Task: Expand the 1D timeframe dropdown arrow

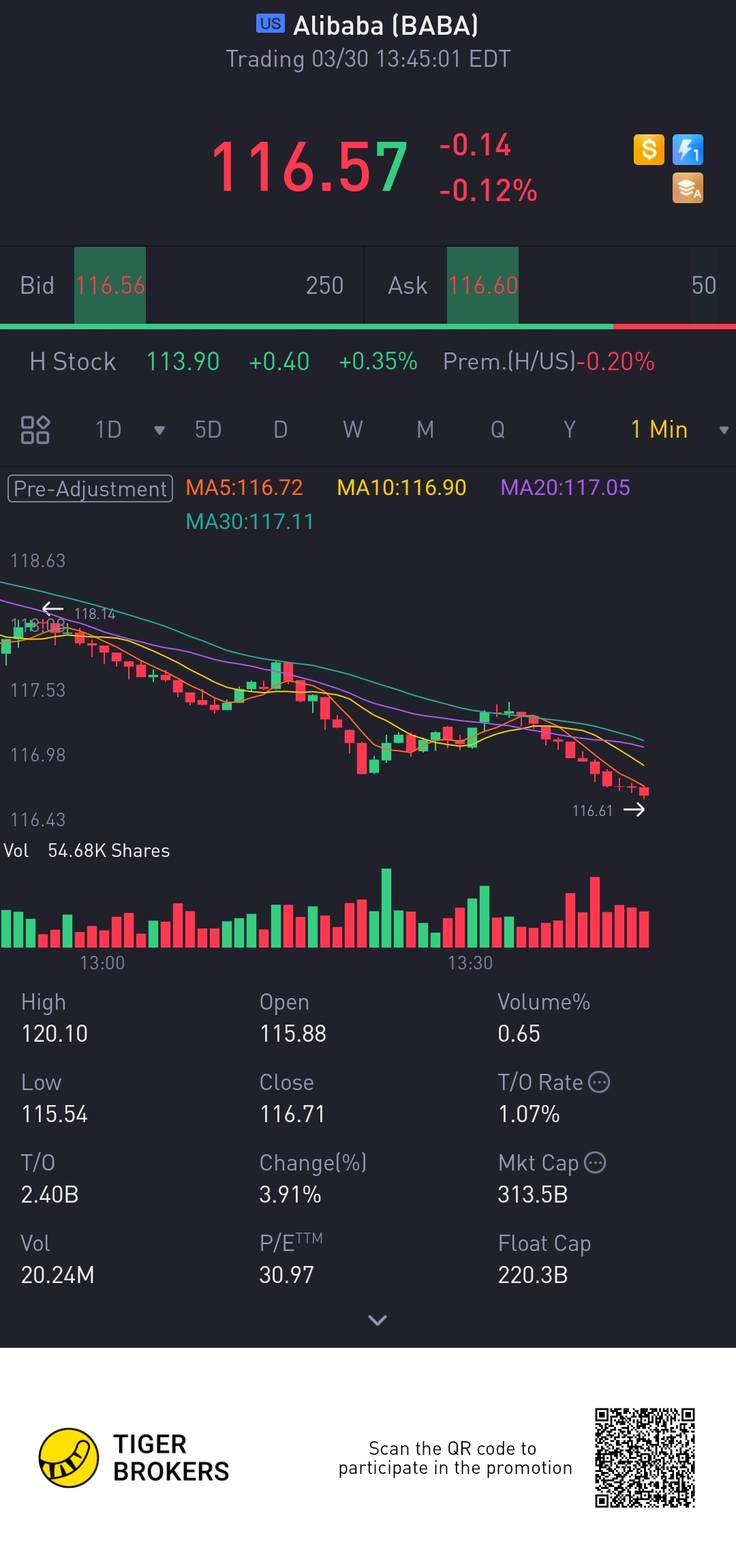Action: [x=159, y=430]
